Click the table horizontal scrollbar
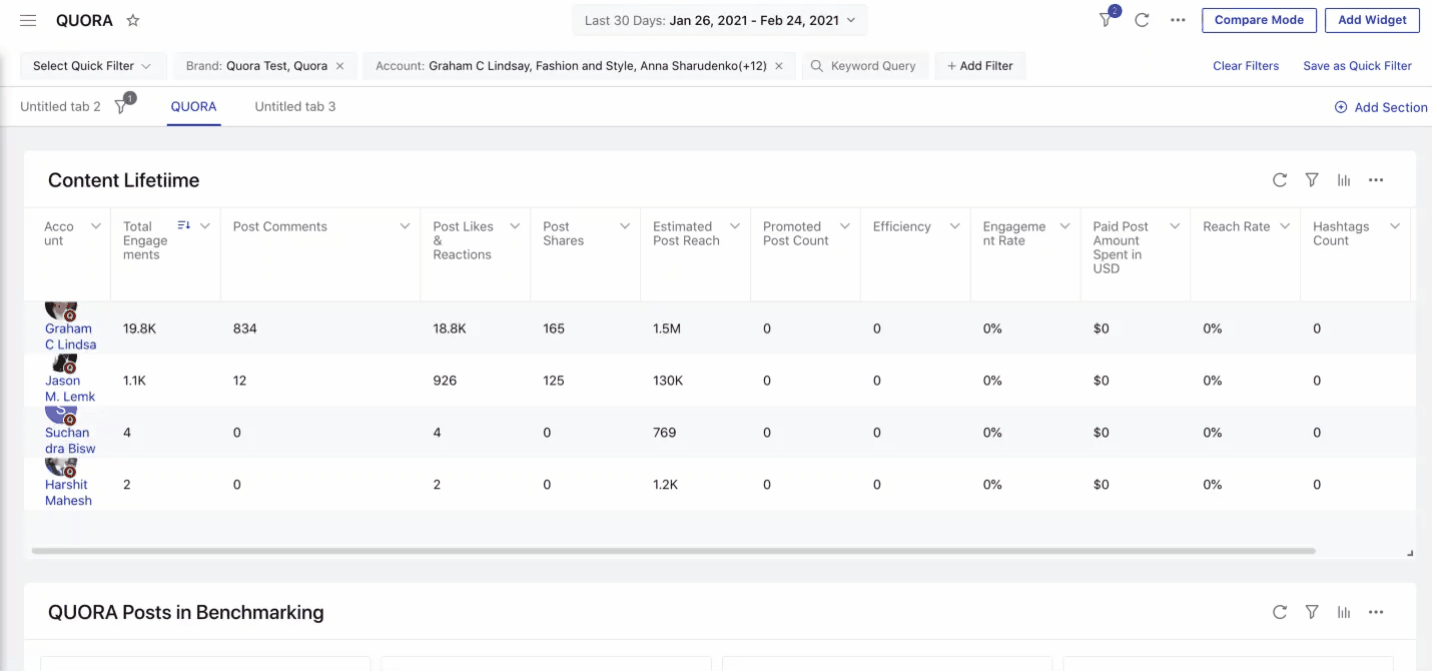The width and height of the screenshot is (1432, 671). [x=673, y=551]
